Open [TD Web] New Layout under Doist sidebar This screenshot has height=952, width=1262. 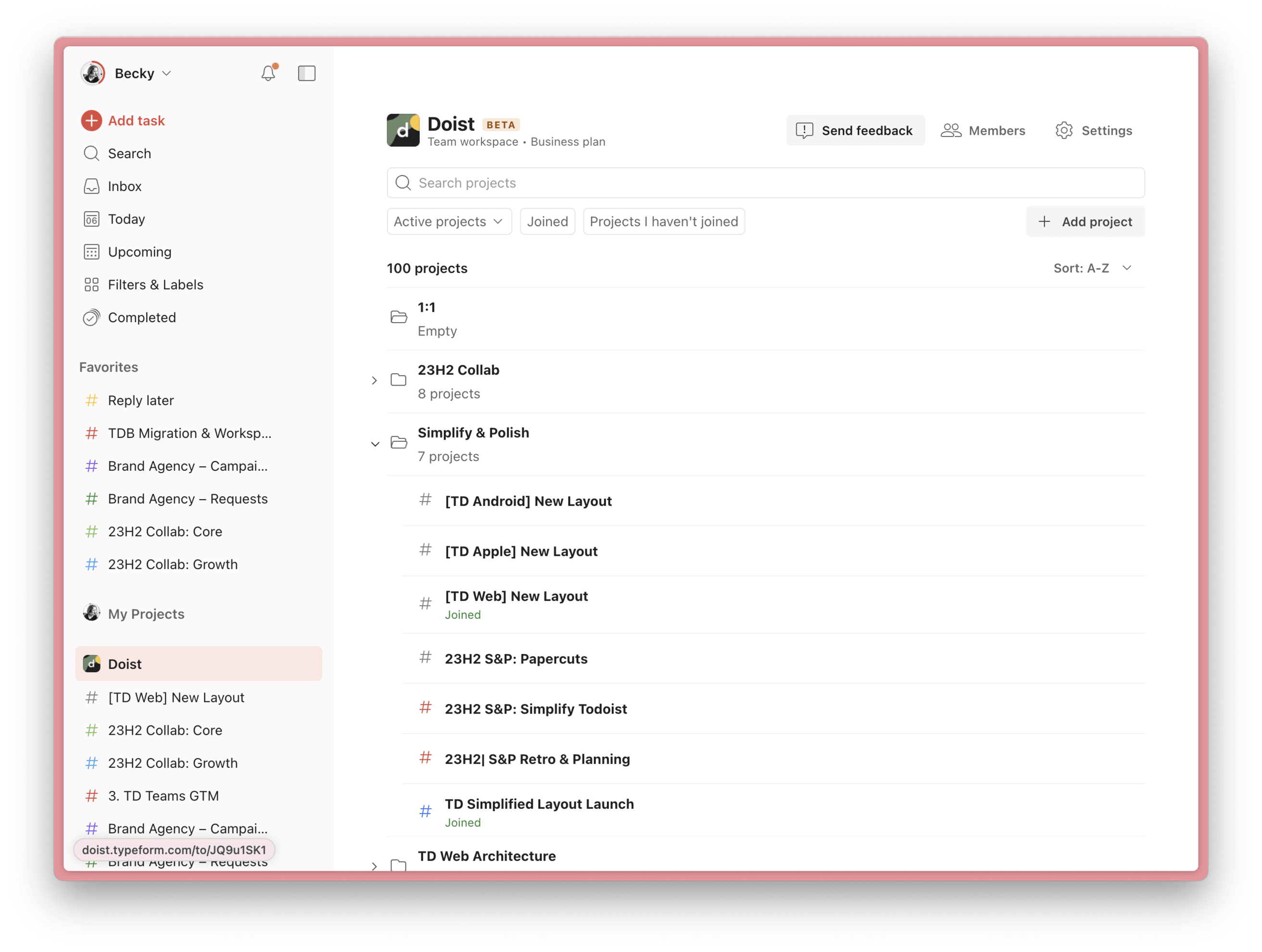(176, 698)
